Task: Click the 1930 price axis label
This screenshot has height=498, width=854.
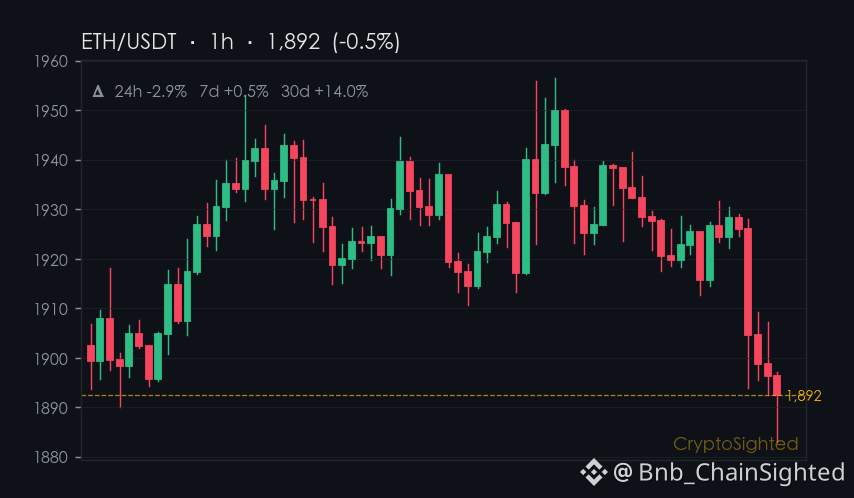Action: click(51, 210)
